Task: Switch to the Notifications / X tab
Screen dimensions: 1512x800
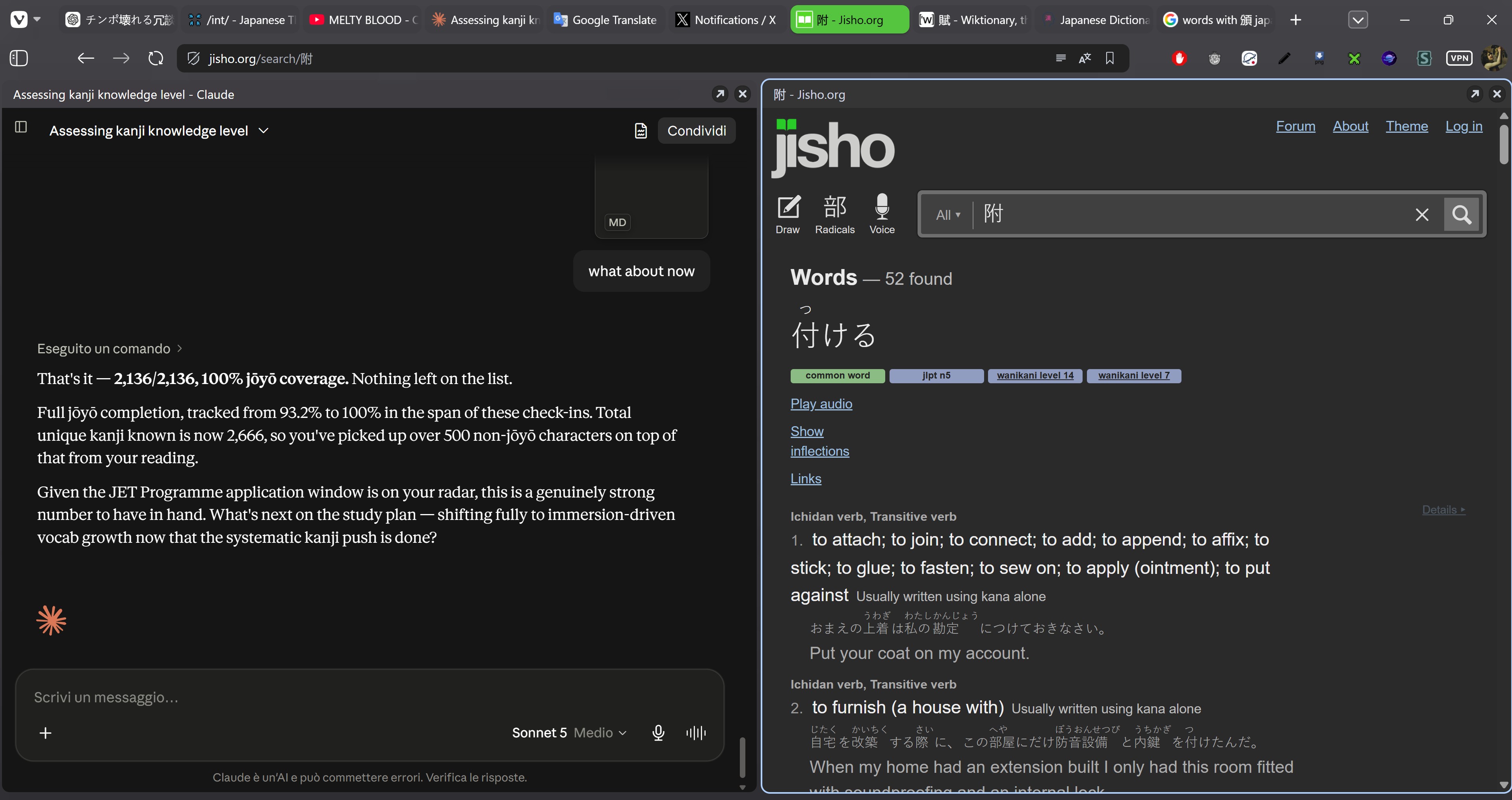Action: tap(728, 20)
